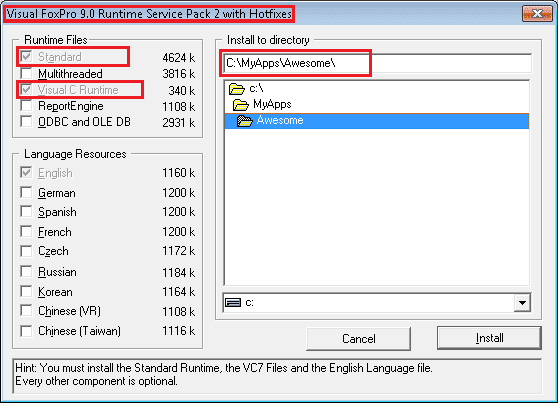Image resolution: width=558 pixels, height=403 pixels.
Task: Click the 2931 k size value
Action: click(179, 123)
